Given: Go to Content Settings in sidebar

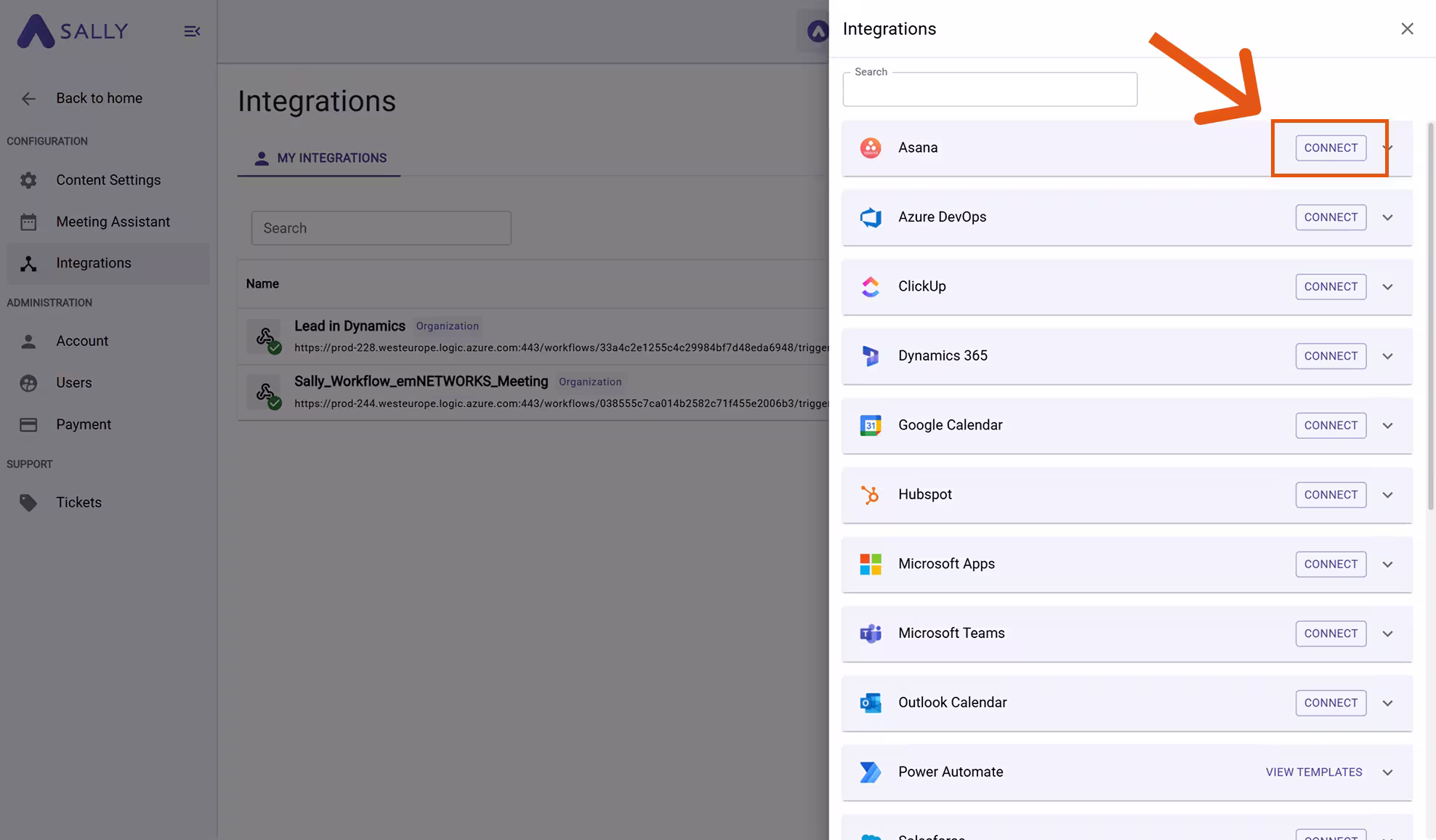Looking at the screenshot, I should click(108, 180).
